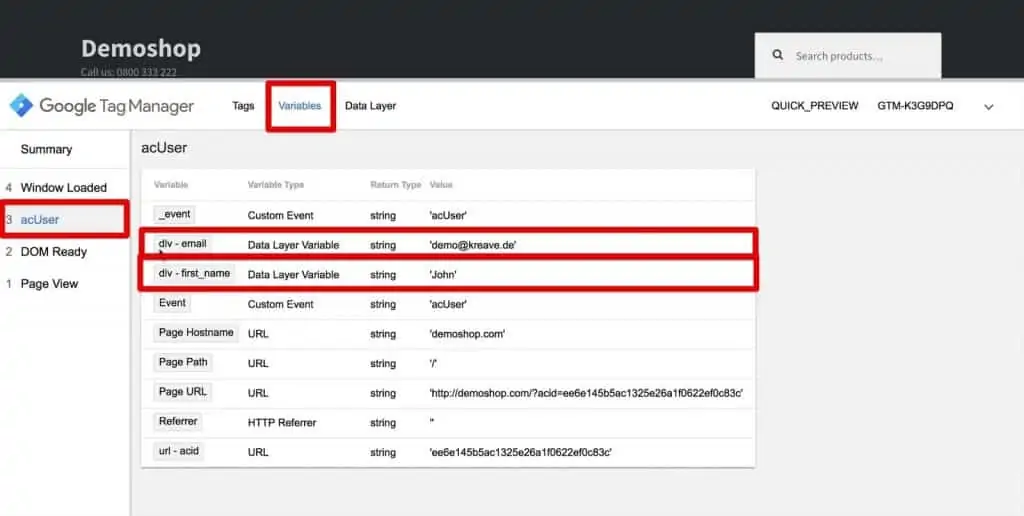
Task: Click the Variable Type column header
Action: (x=276, y=185)
